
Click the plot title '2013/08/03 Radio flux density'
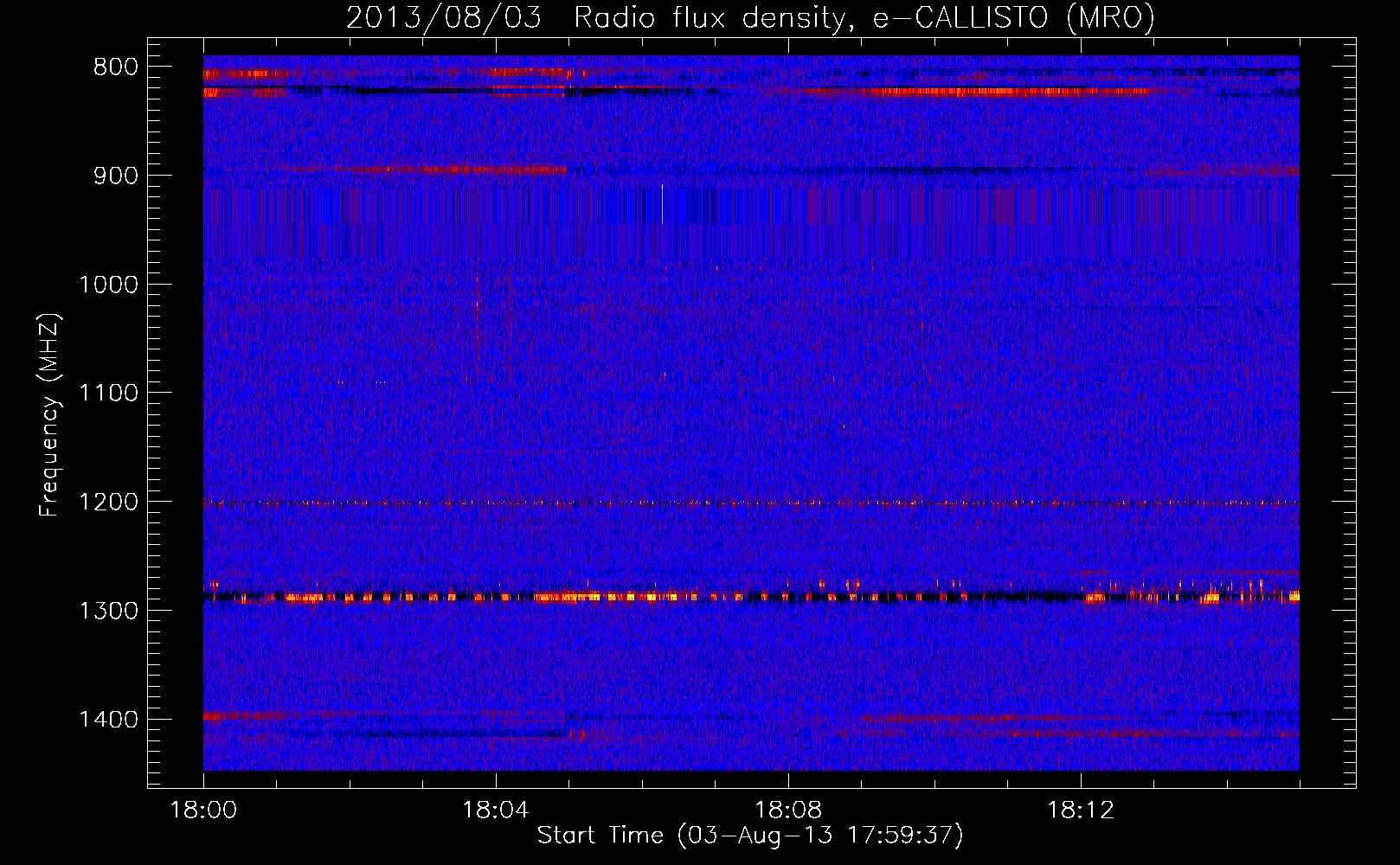pyautogui.click(x=750, y=17)
